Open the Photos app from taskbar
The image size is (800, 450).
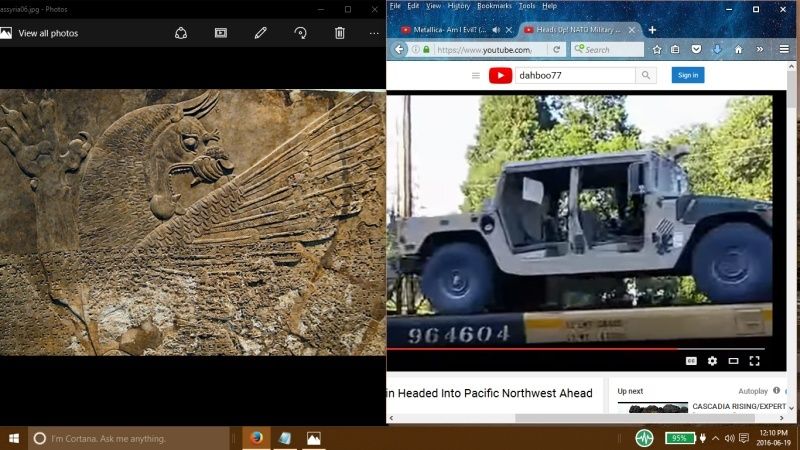313,438
